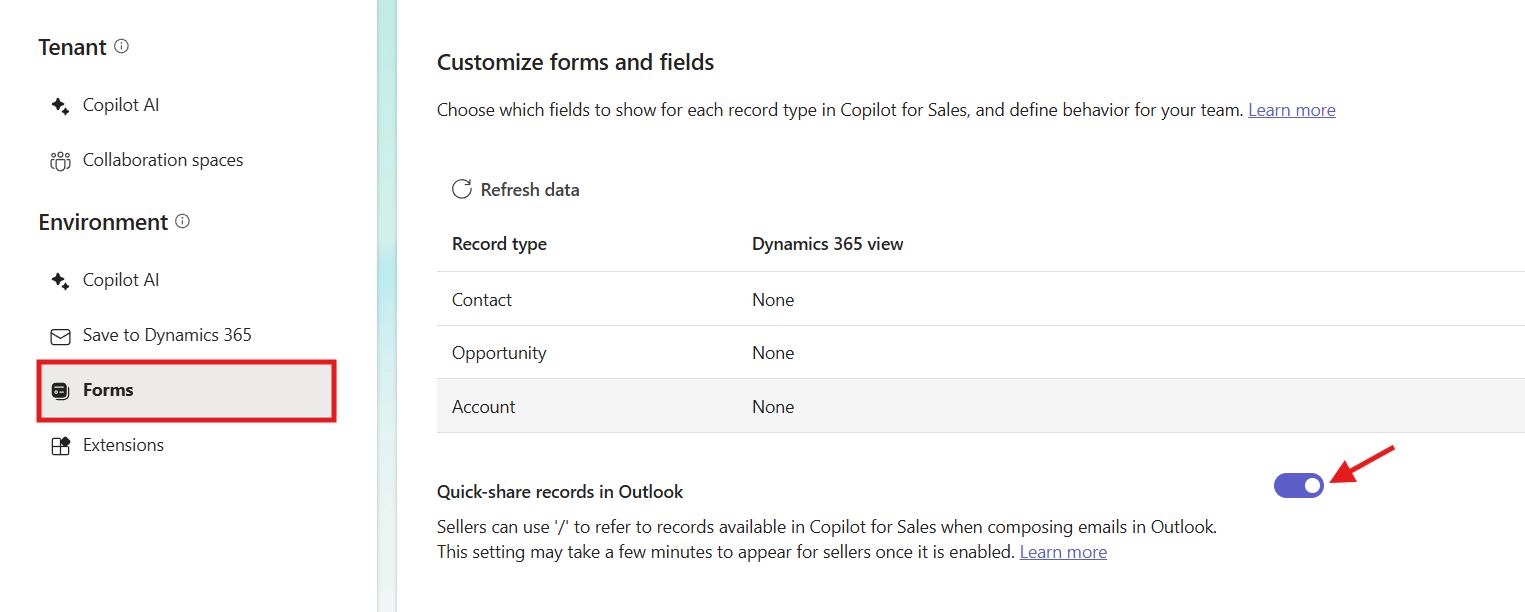Click the info icon next to Tenant
The image size is (1525, 612).
point(122,46)
